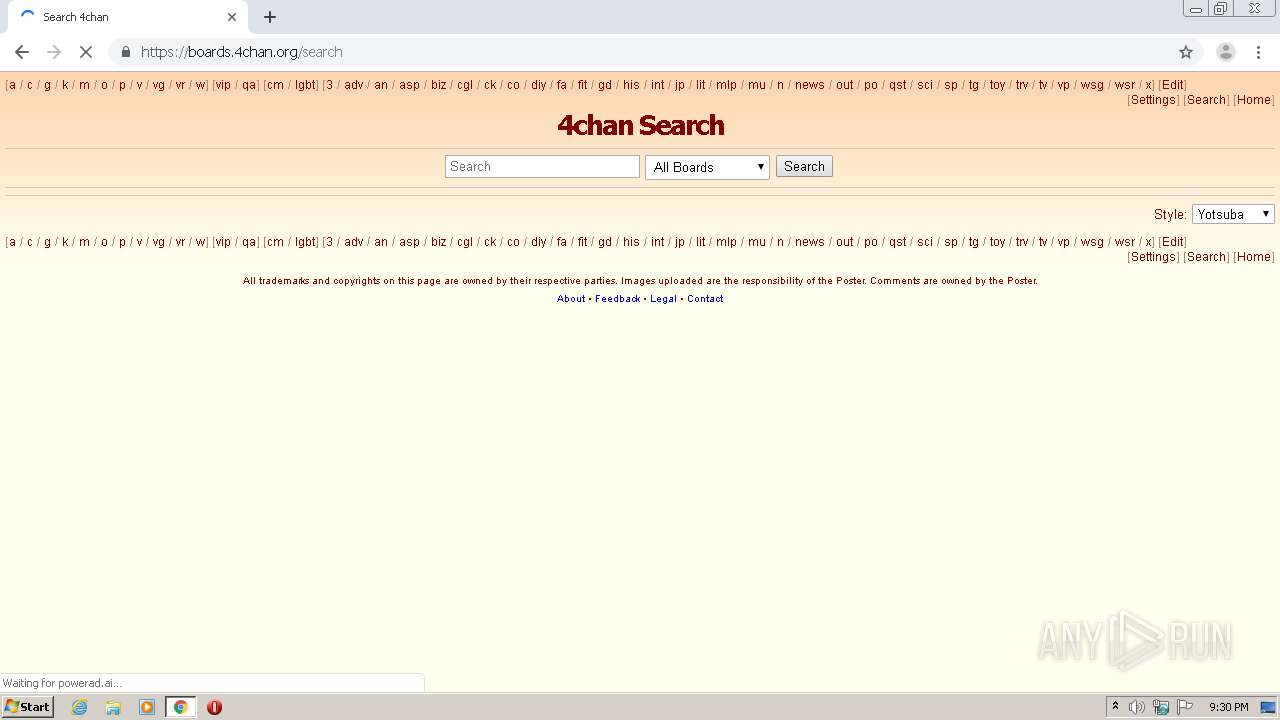Screen dimensions: 1280x720
Task: Click the 9:30 PM taskbar clock
Action: 1228,707
